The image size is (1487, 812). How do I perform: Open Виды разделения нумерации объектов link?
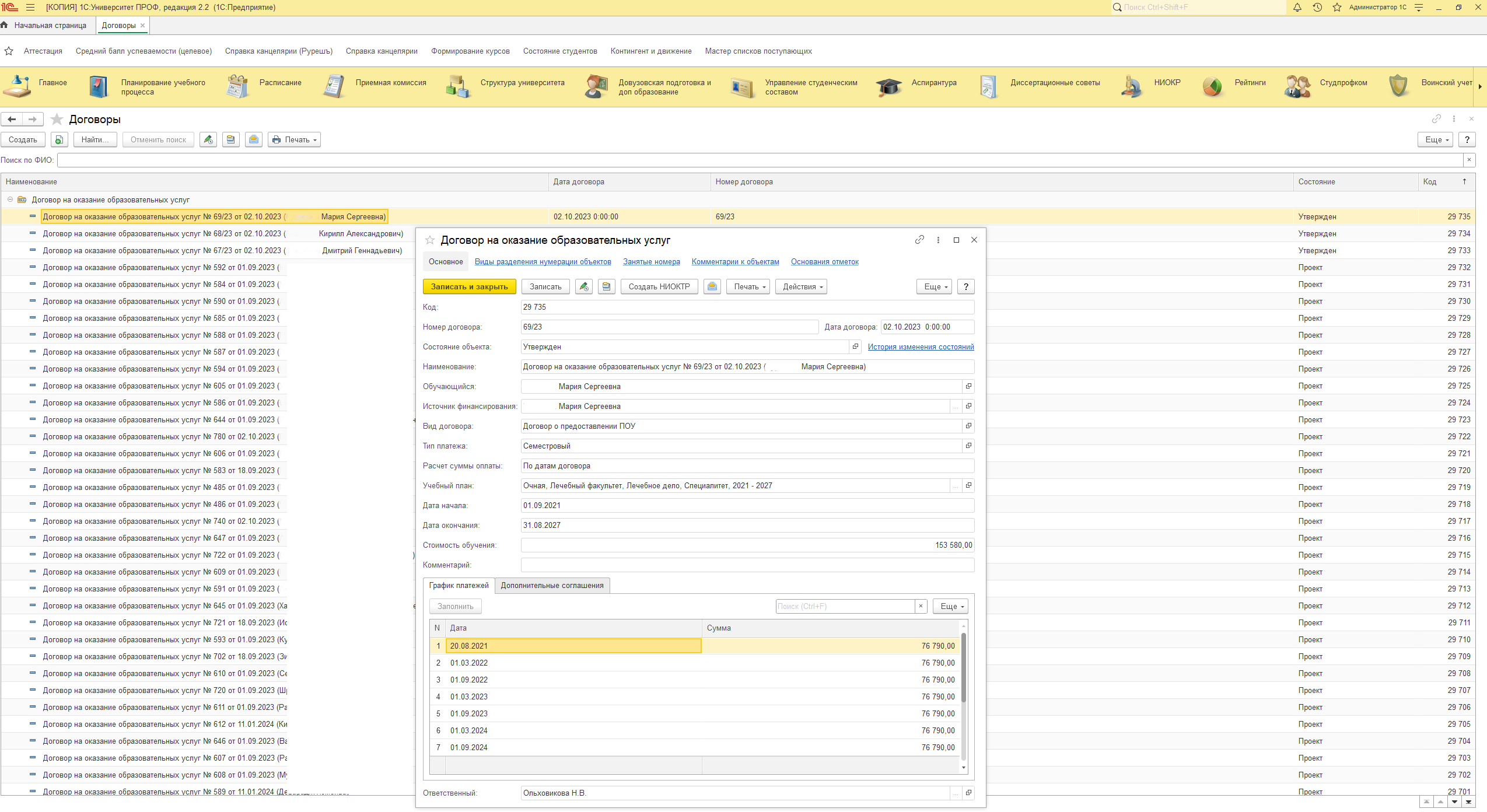(x=543, y=261)
